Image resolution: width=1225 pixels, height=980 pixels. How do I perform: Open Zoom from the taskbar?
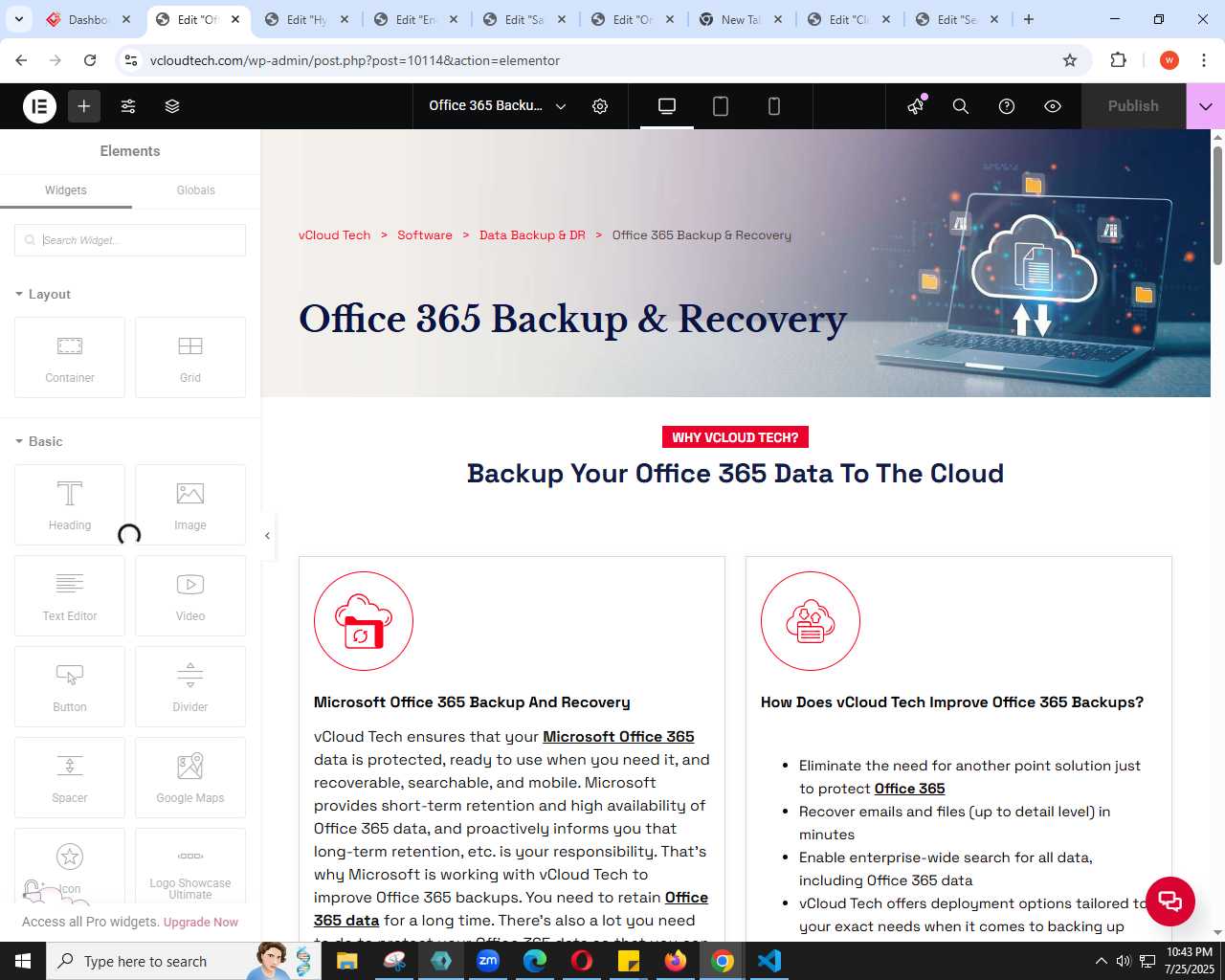click(x=488, y=961)
